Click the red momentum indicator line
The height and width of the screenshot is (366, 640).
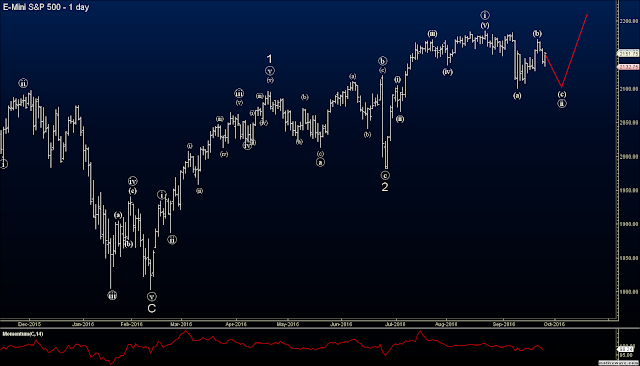coord(271,346)
